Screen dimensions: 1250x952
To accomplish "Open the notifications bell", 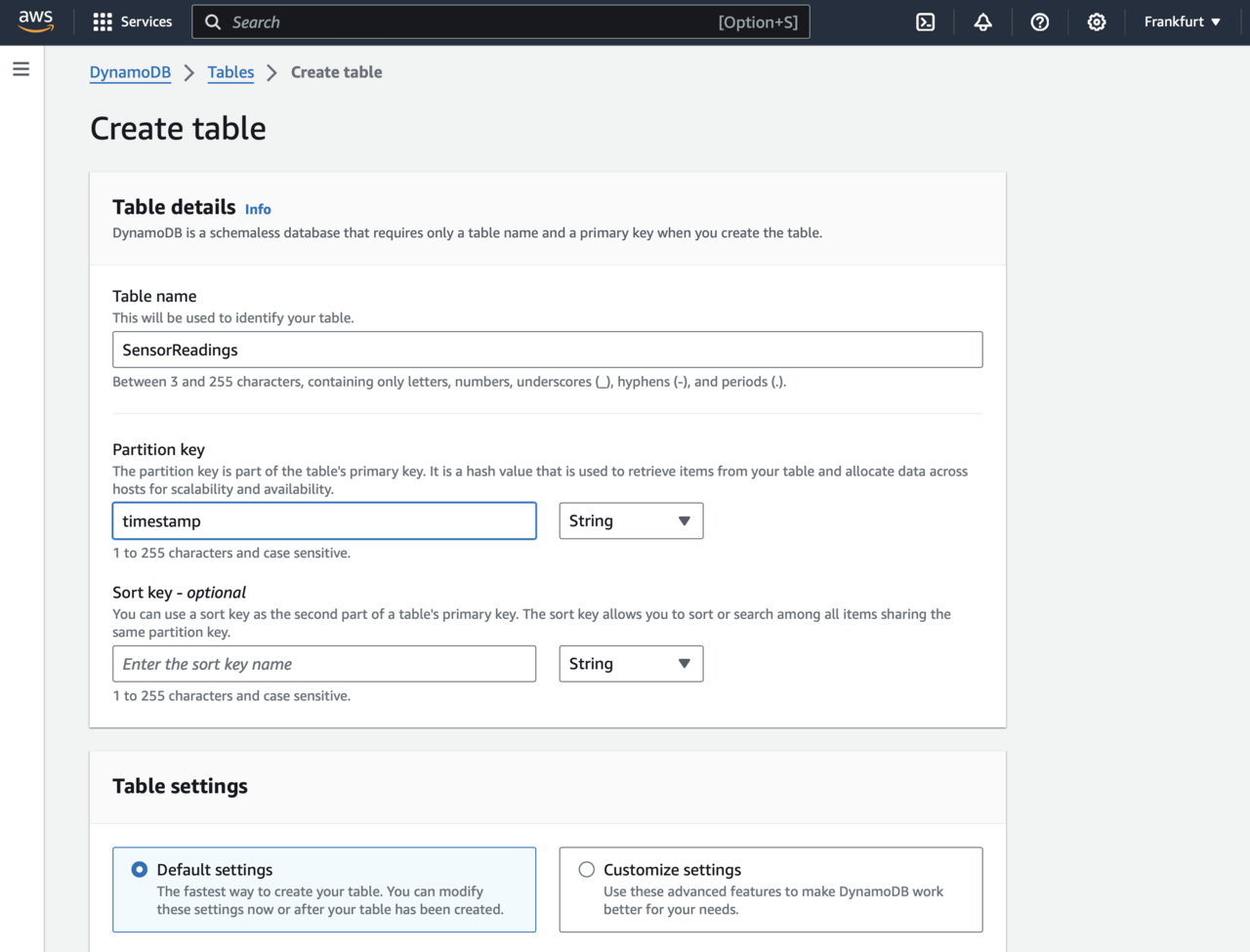I will pos(982,21).
